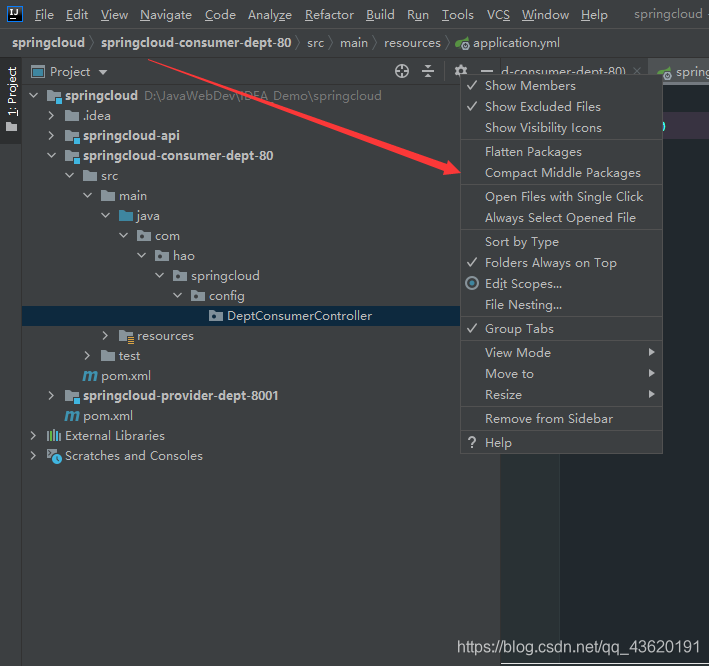709x666 pixels.
Task: Click the Project view window icon beside the Project label
Action: [38, 71]
